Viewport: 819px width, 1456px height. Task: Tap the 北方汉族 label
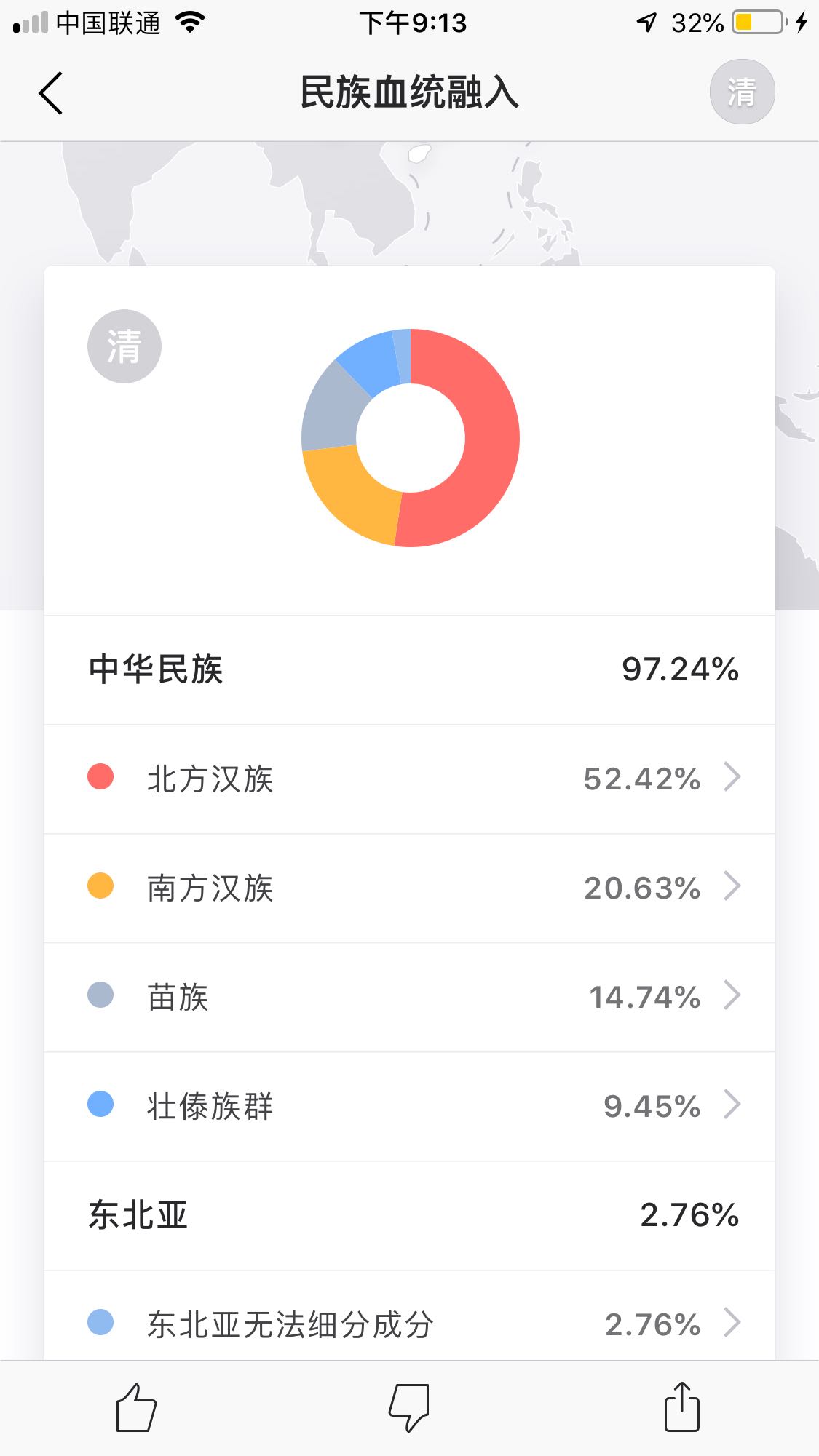(x=210, y=779)
